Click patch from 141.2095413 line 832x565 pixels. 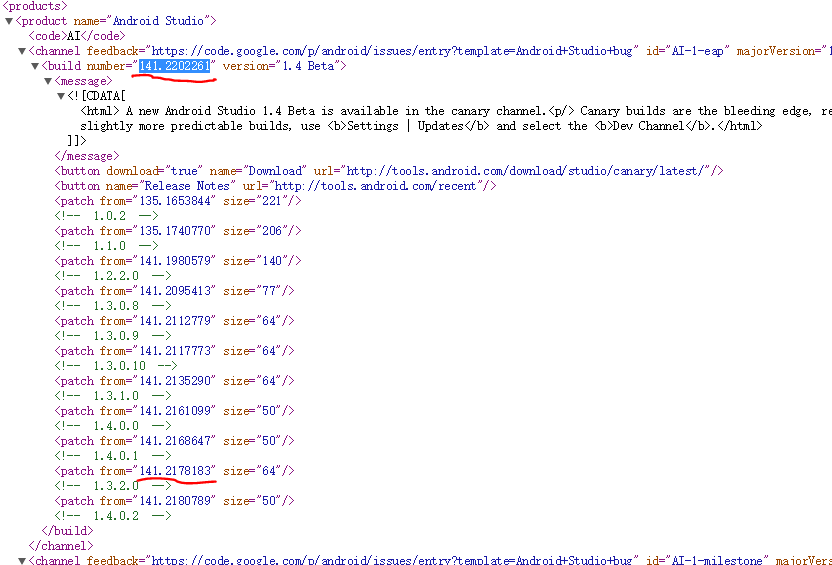coord(175,291)
